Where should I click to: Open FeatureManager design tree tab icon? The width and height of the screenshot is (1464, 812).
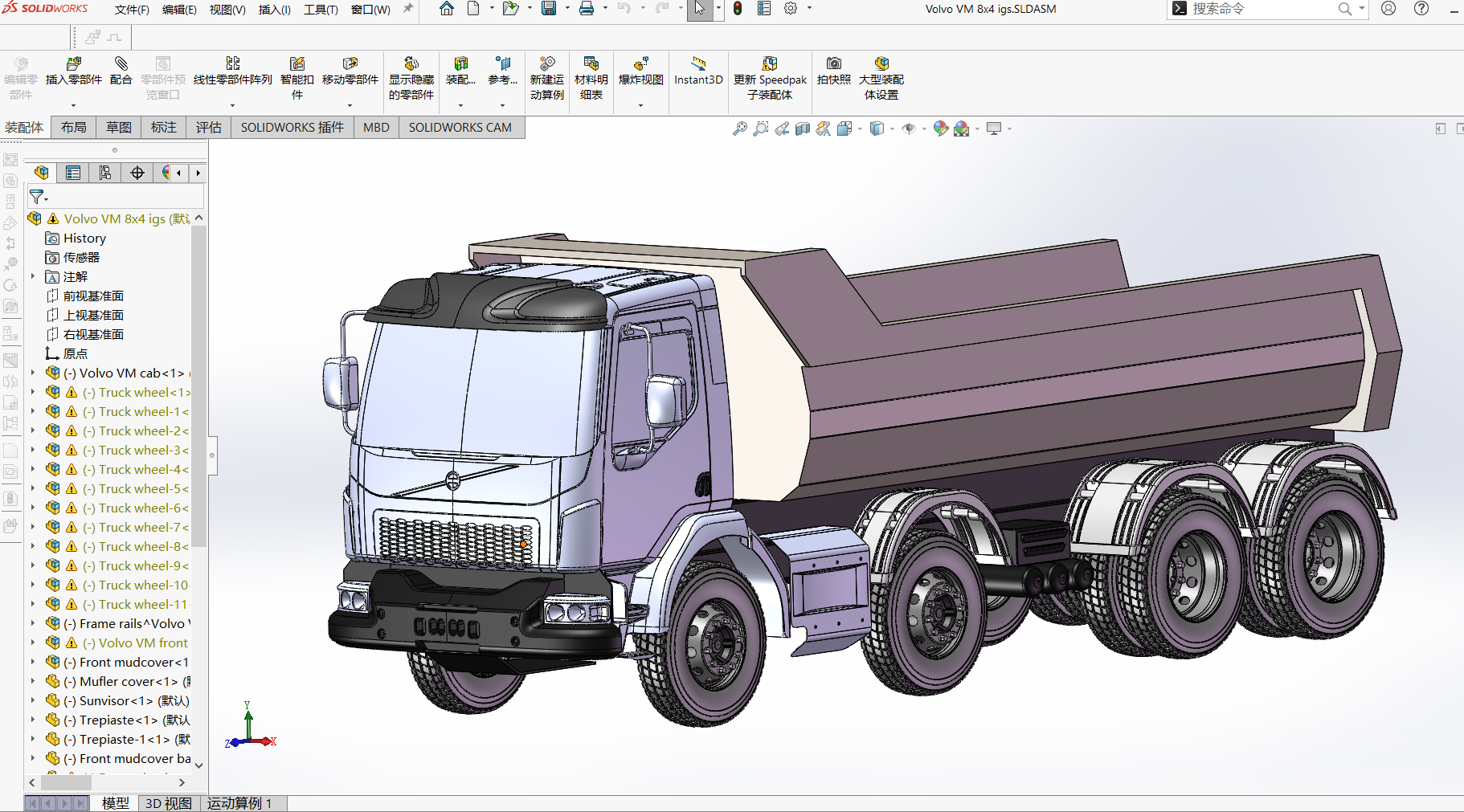coord(42,173)
